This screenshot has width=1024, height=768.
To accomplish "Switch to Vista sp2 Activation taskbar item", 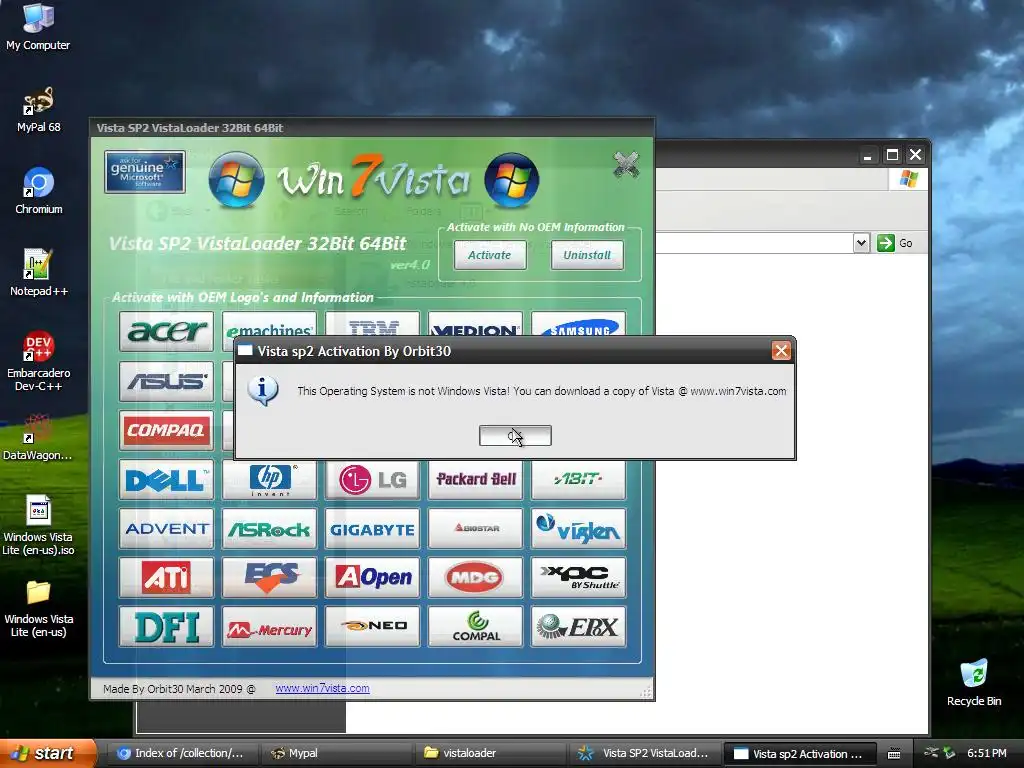I will [x=799, y=754].
